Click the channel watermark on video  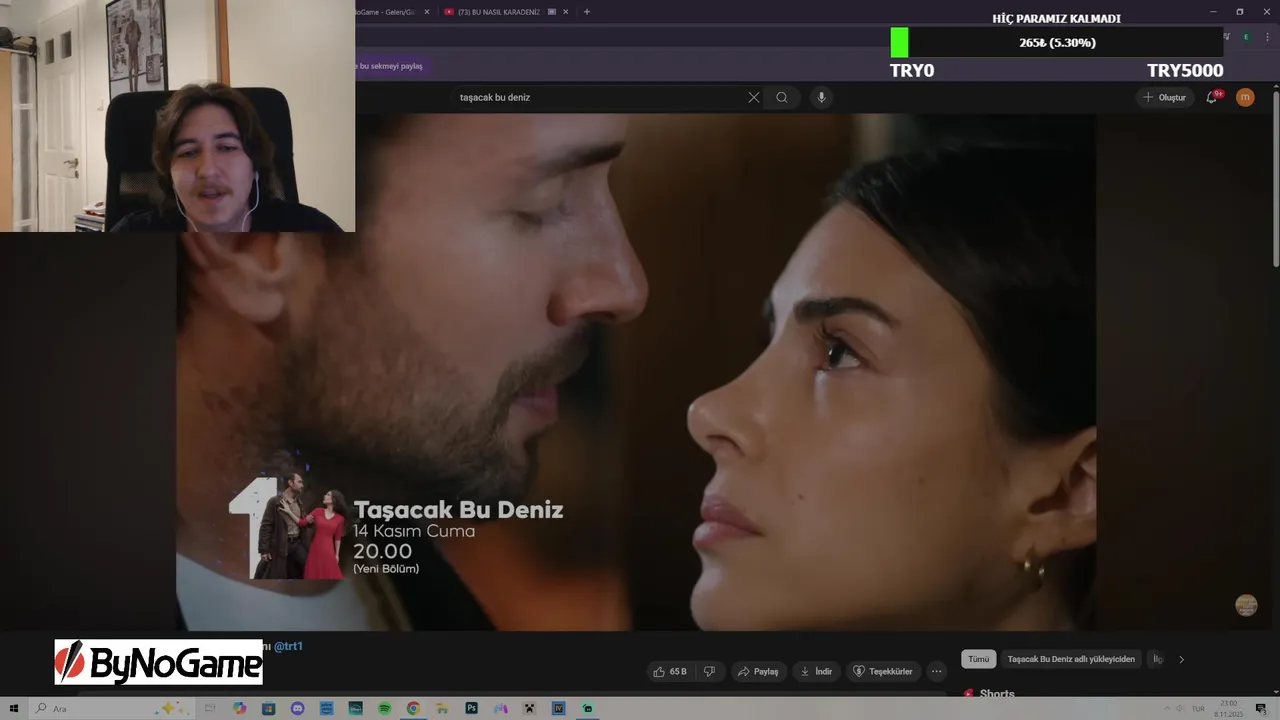(1246, 605)
